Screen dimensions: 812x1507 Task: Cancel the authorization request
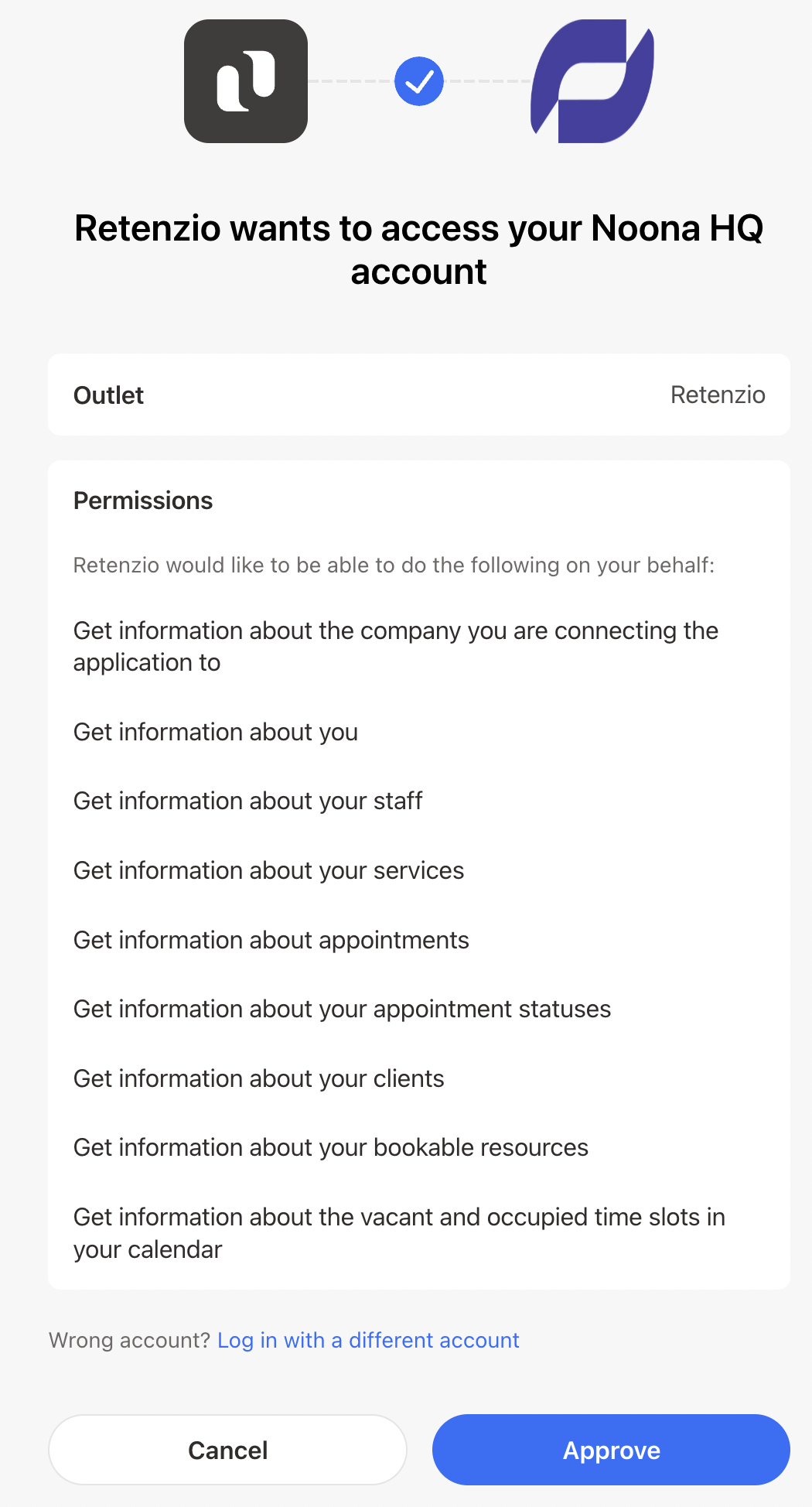(x=227, y=1450)
